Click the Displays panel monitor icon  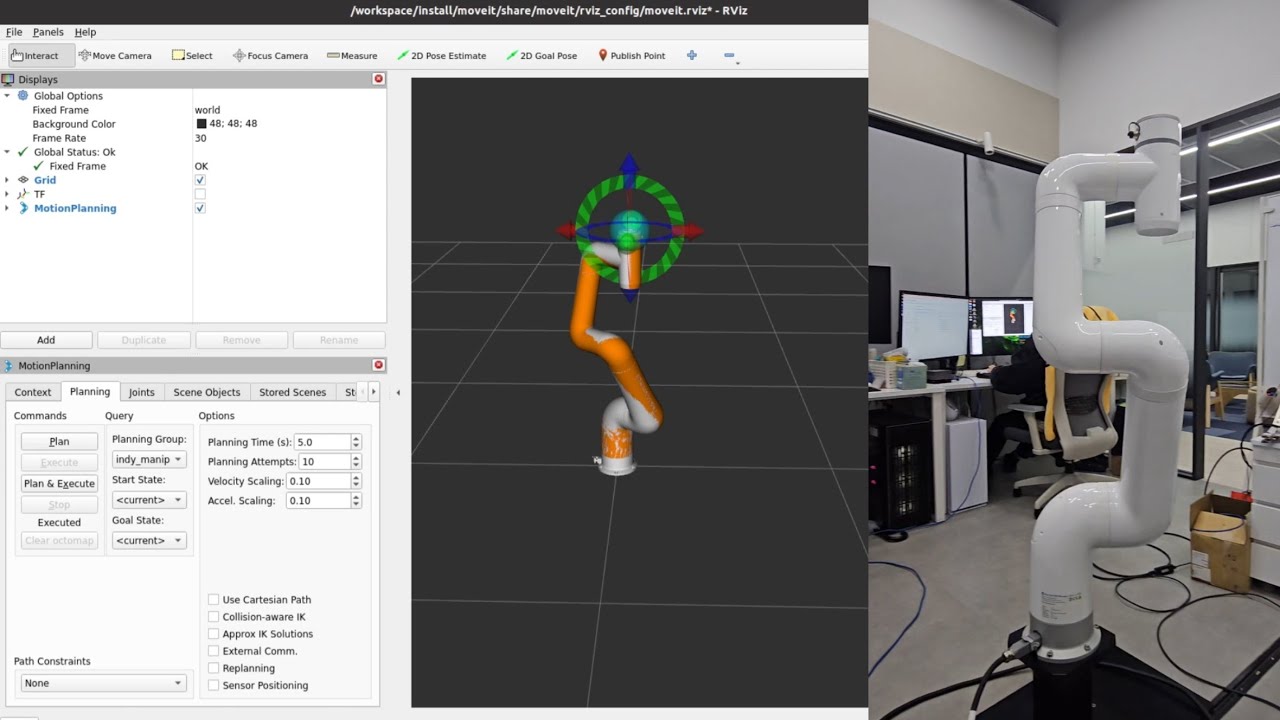click(x=8, y=79)
